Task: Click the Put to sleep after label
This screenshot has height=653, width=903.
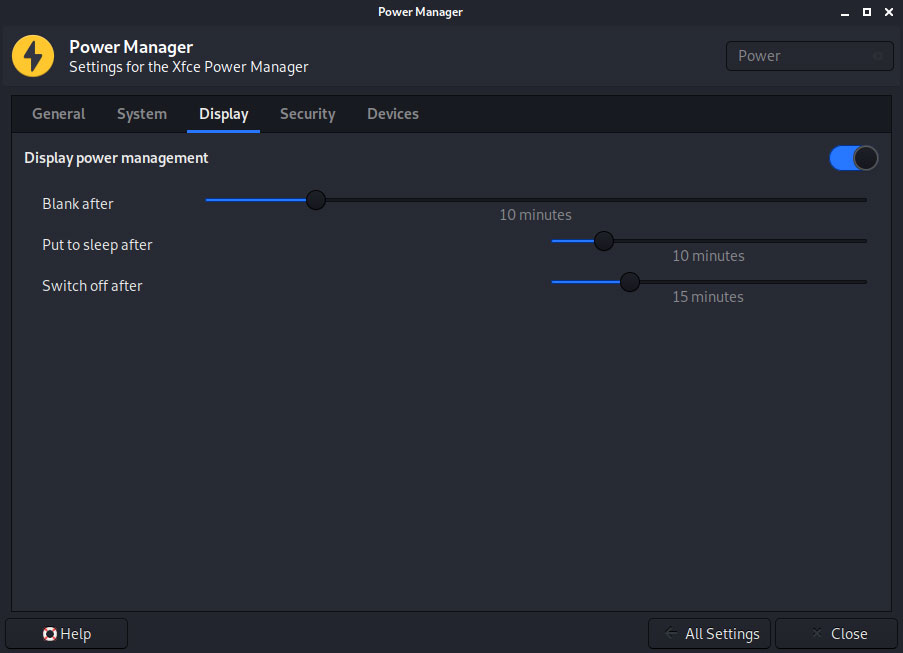Action: click(97, 245)
